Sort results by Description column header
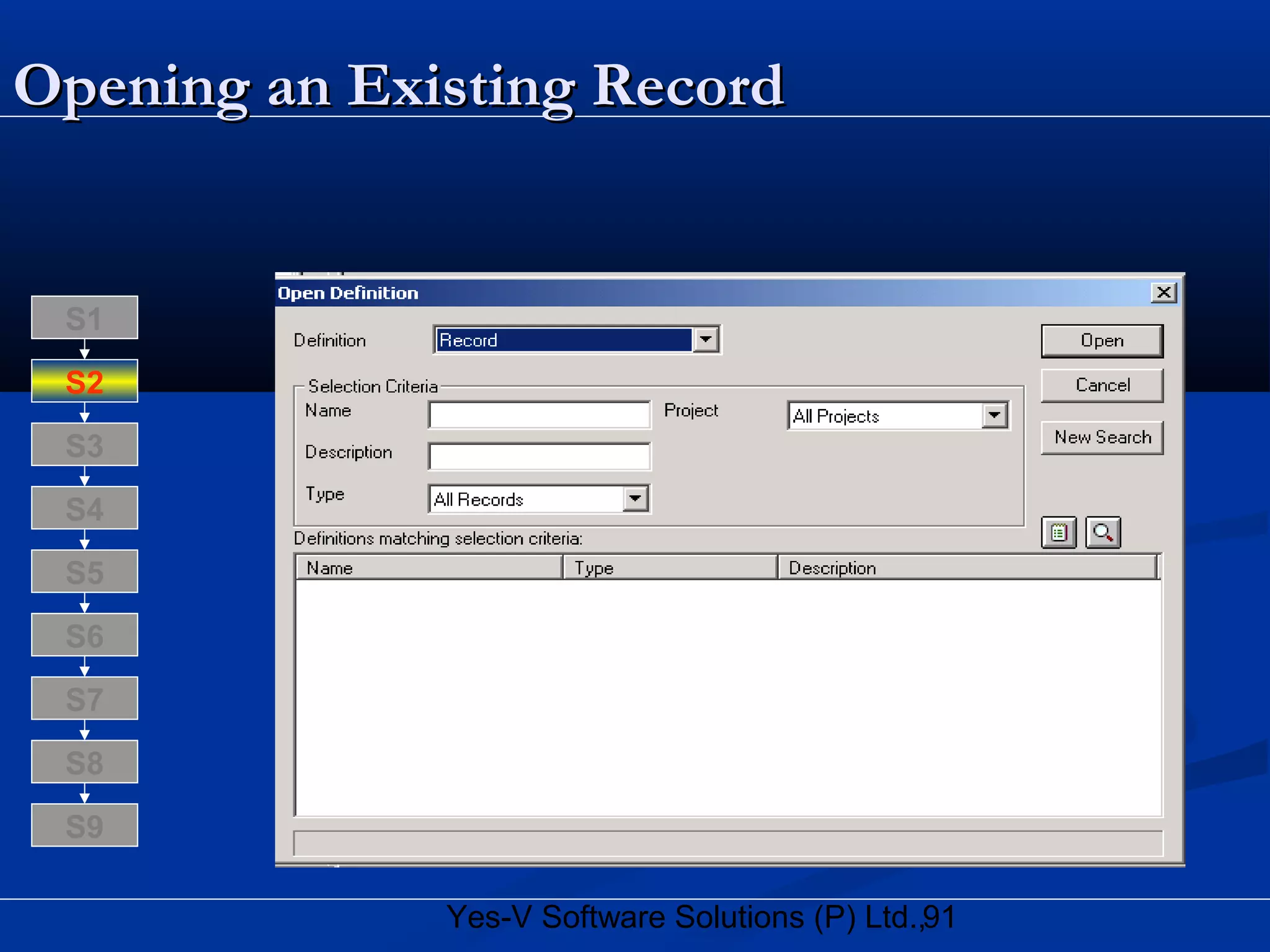 click(x=967, y=568)
